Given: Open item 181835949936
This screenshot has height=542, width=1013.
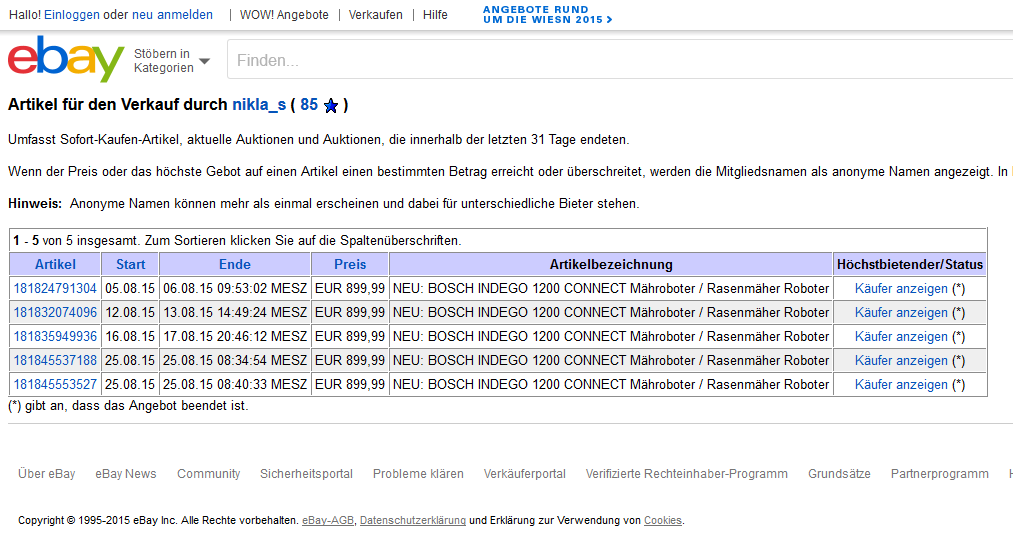Looking at the screenshot, I should click(56, 336).
